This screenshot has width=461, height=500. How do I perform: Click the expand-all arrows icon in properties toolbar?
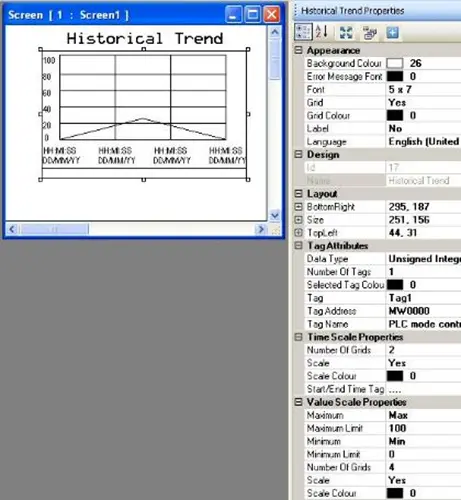pos(346,33)
